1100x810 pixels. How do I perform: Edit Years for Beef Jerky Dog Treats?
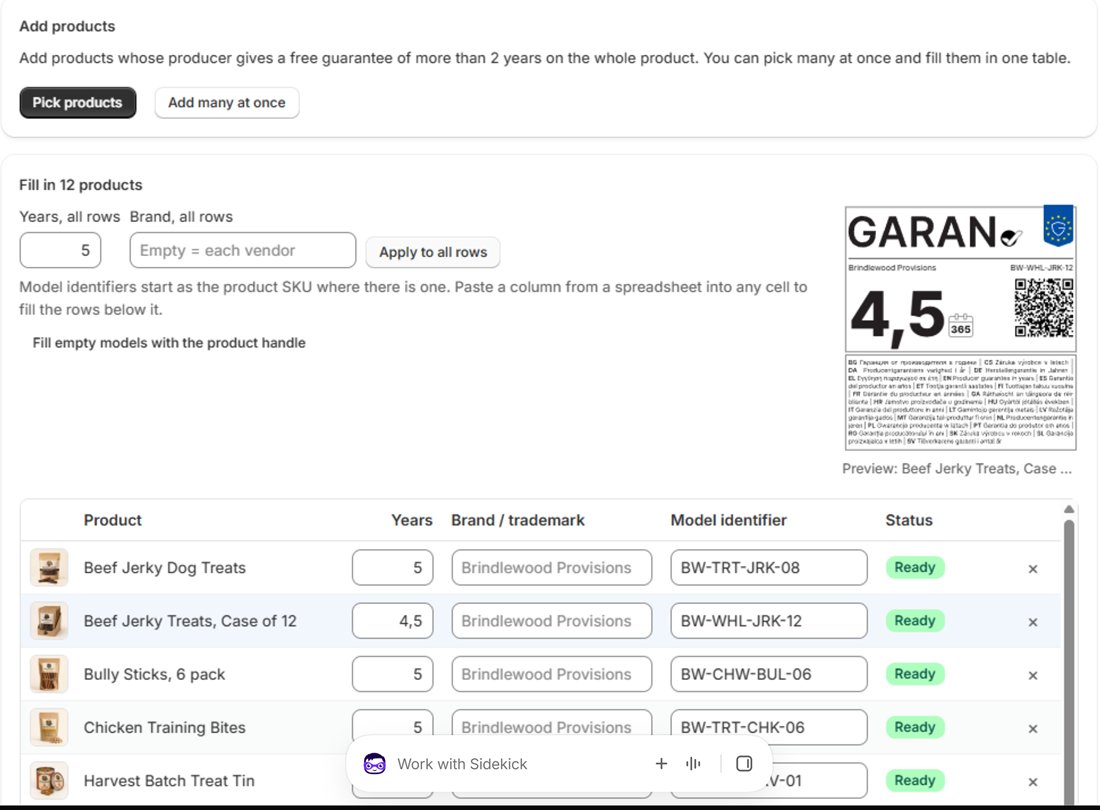pyautogui.click(x=393, y=567)
